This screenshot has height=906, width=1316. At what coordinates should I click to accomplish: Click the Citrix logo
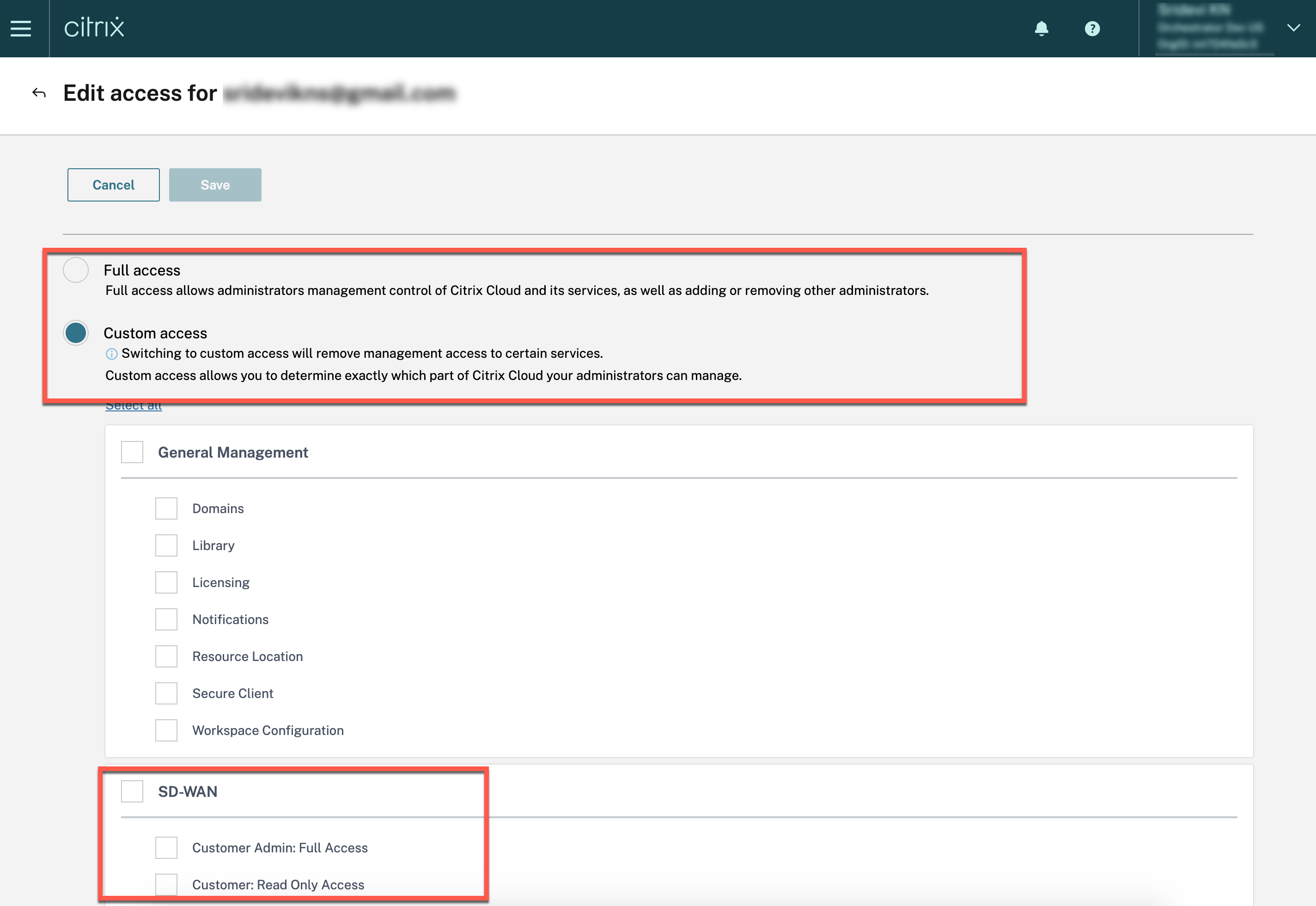pyautogui.click(x=94, y=28)
